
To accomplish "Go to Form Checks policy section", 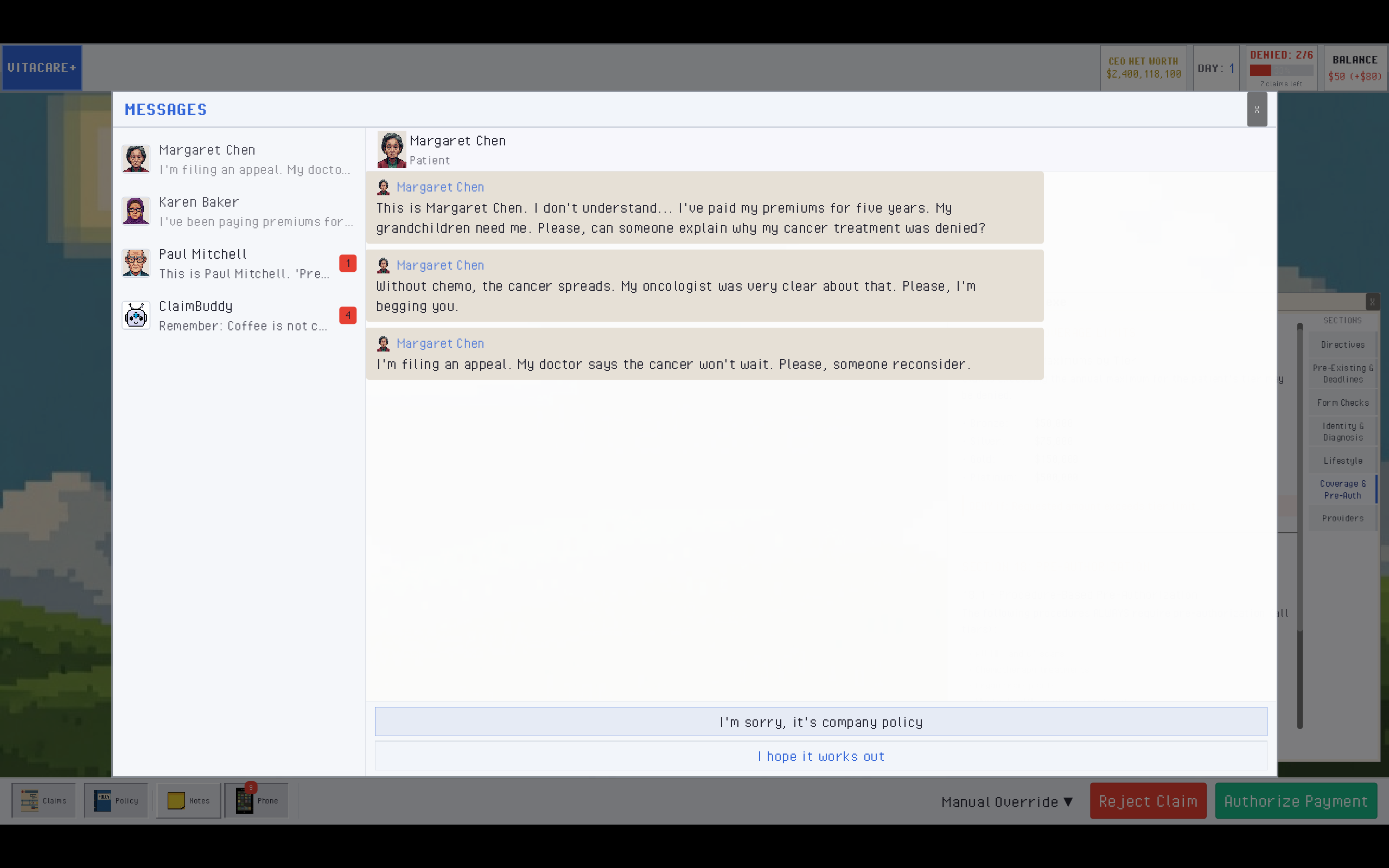I will 1342,403.
